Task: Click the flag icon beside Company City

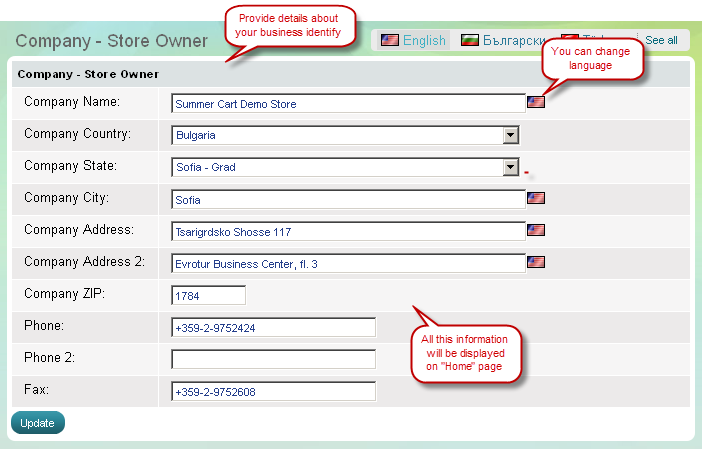Action: coord(536,199)
